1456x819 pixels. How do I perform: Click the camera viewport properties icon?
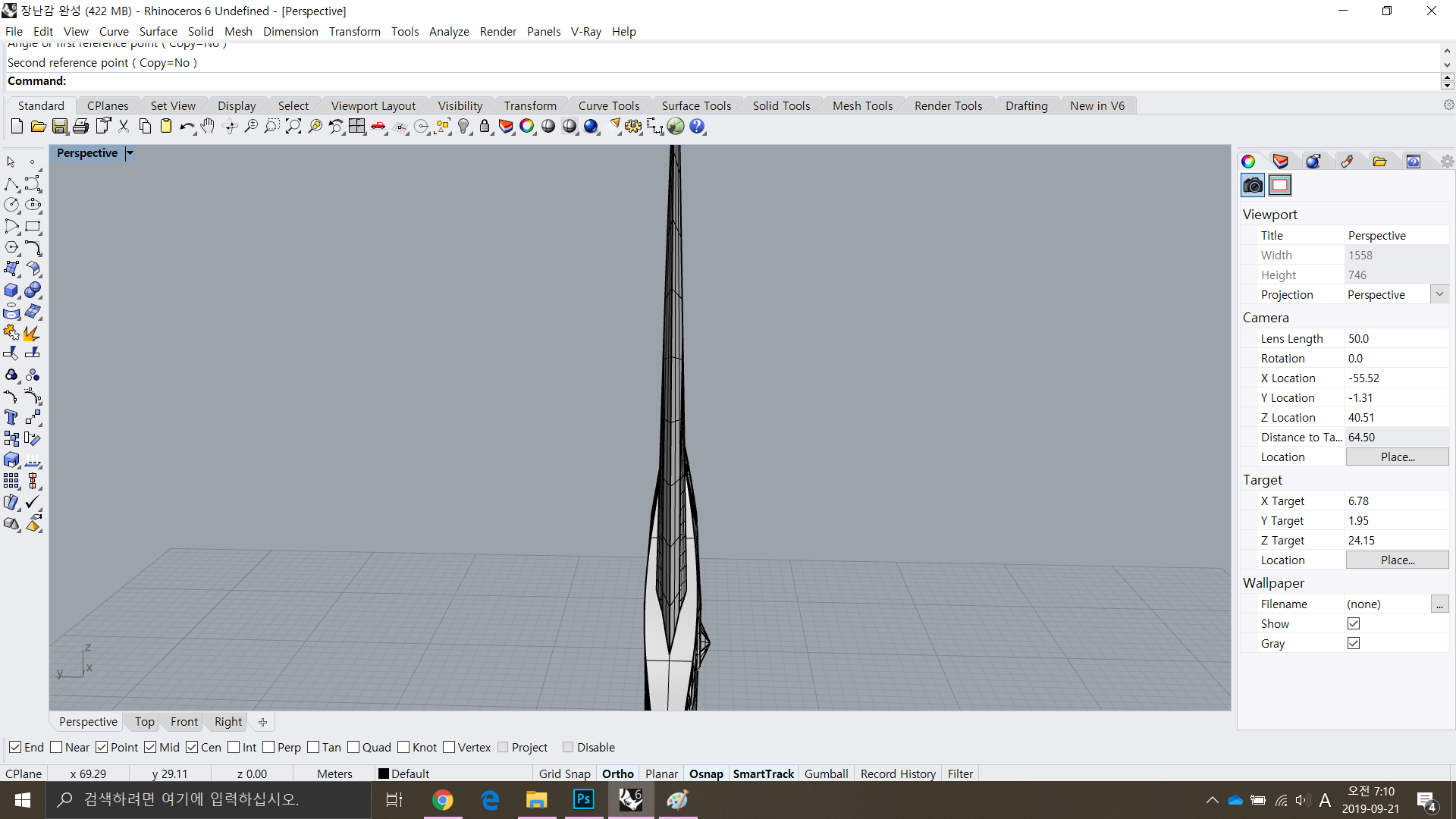tap(1253, 185)
